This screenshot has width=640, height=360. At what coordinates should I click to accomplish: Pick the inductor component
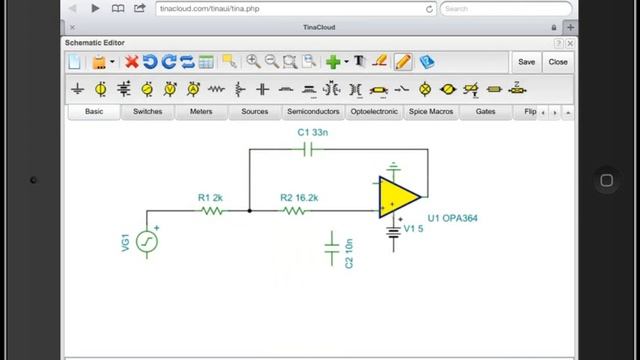pyautogui.click(x=286, y=89)
